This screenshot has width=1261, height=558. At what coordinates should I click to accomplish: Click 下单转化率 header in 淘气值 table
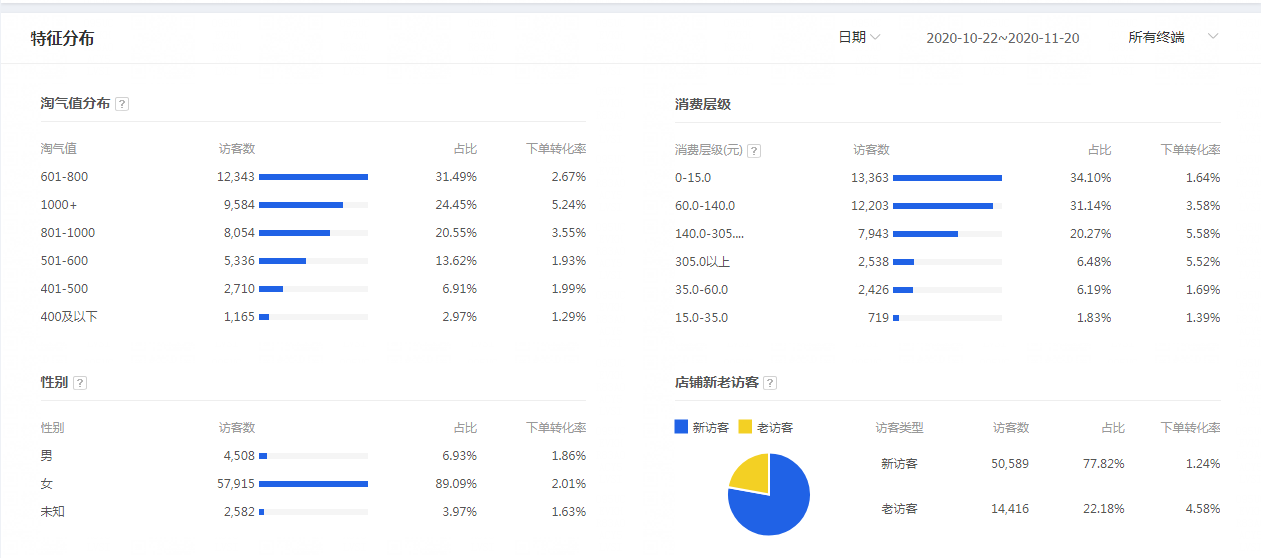point(556,149)
